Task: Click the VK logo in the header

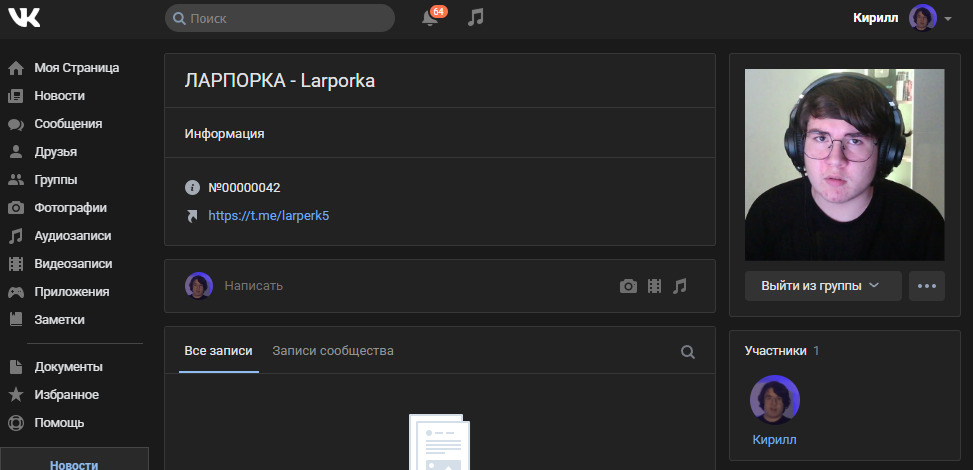Action: pos(24,17)
